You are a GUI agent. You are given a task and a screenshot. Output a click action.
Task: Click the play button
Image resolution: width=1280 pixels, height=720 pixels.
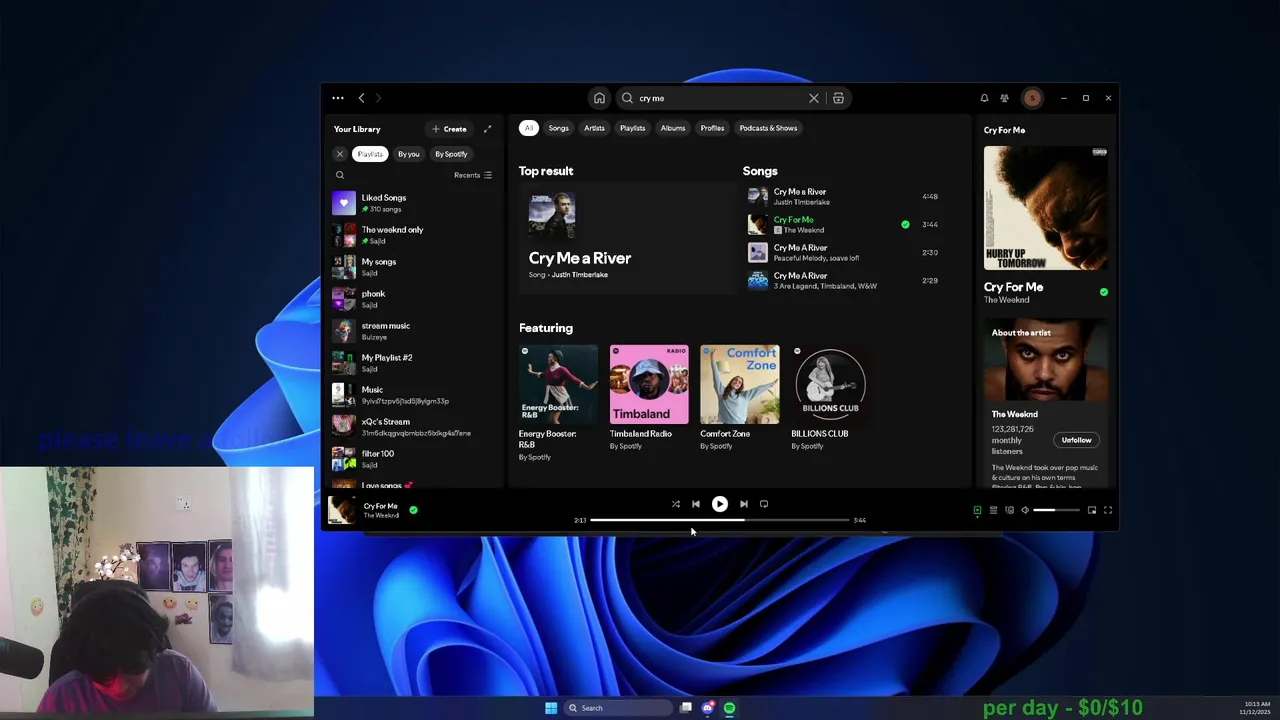[x=720, y=504]
